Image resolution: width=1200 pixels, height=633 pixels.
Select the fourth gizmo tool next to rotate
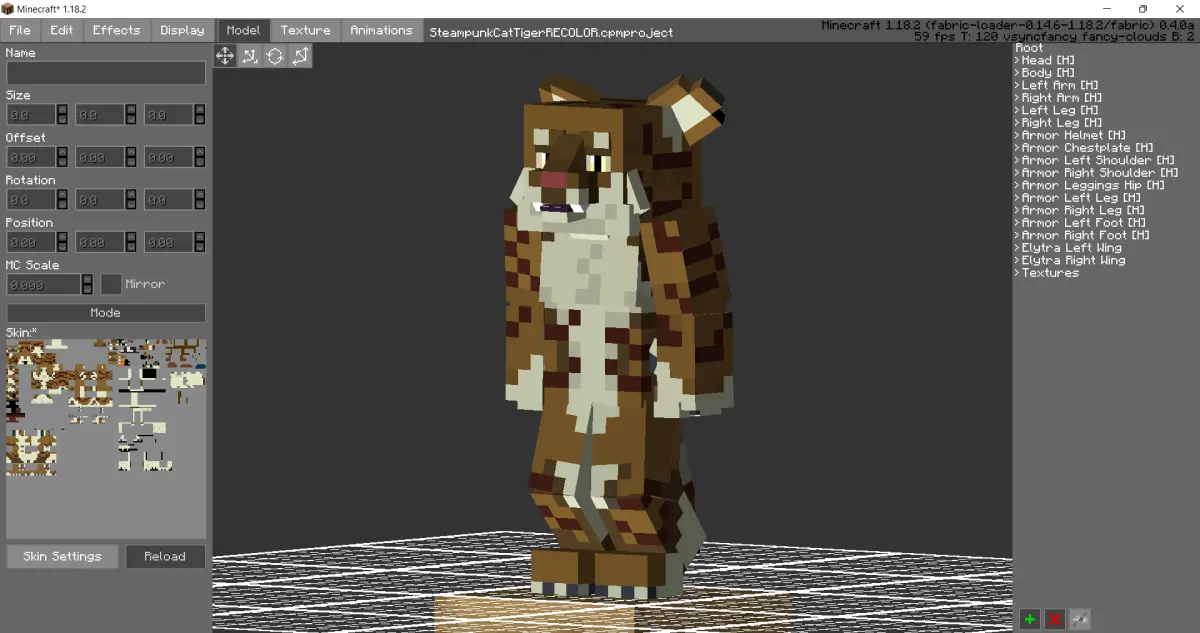coord(300,56)
